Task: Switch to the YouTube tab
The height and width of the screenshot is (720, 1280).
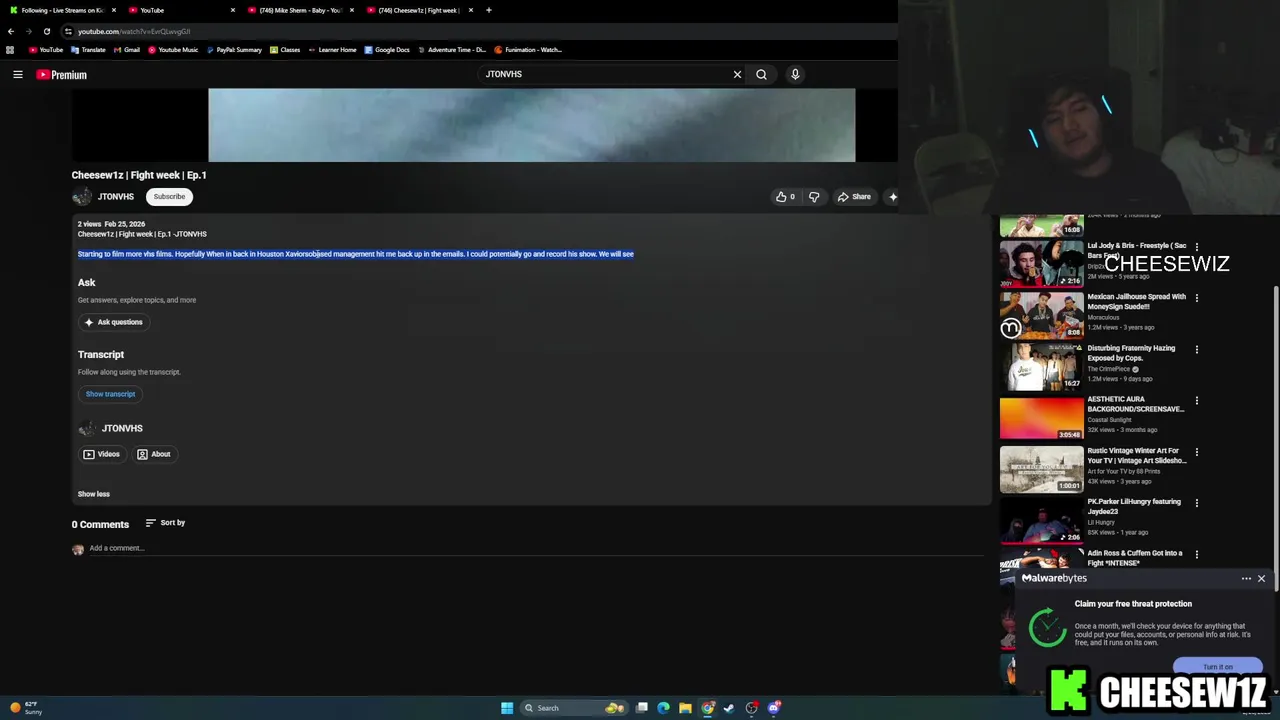Action: [x=180, y=10]
